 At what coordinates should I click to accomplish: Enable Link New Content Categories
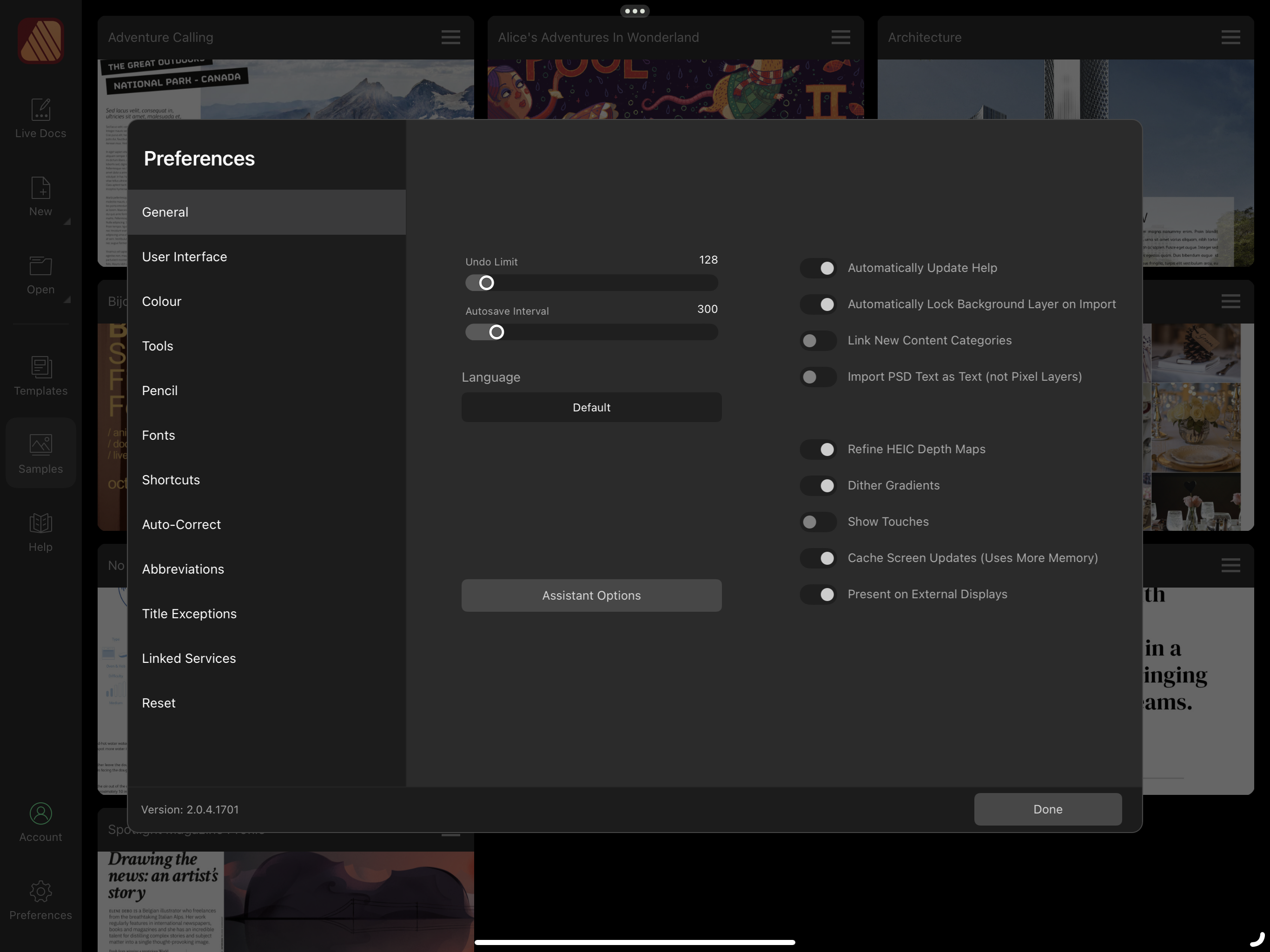[x=818, y=340]
